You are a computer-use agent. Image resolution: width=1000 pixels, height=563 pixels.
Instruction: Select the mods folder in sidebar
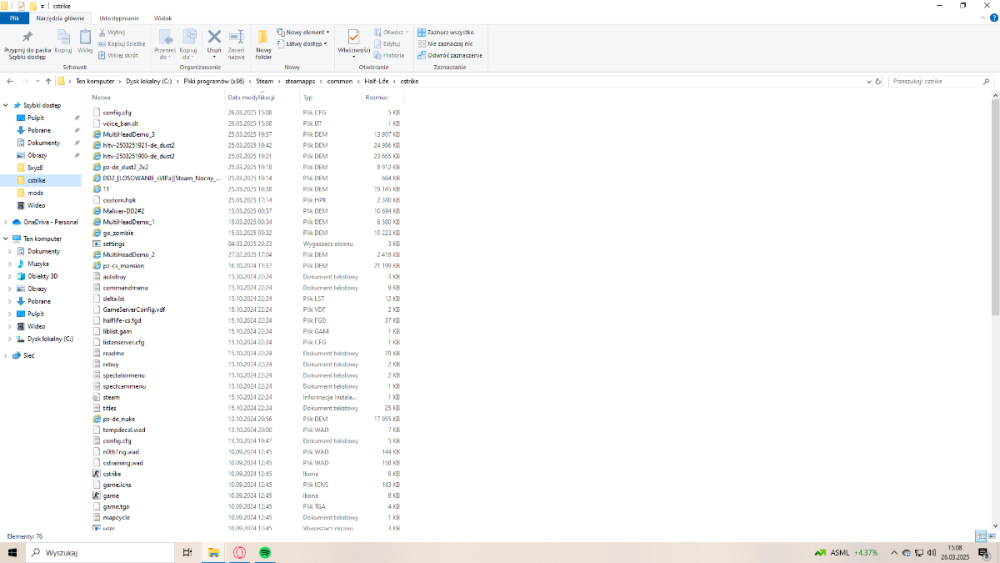tap(35, 193)
